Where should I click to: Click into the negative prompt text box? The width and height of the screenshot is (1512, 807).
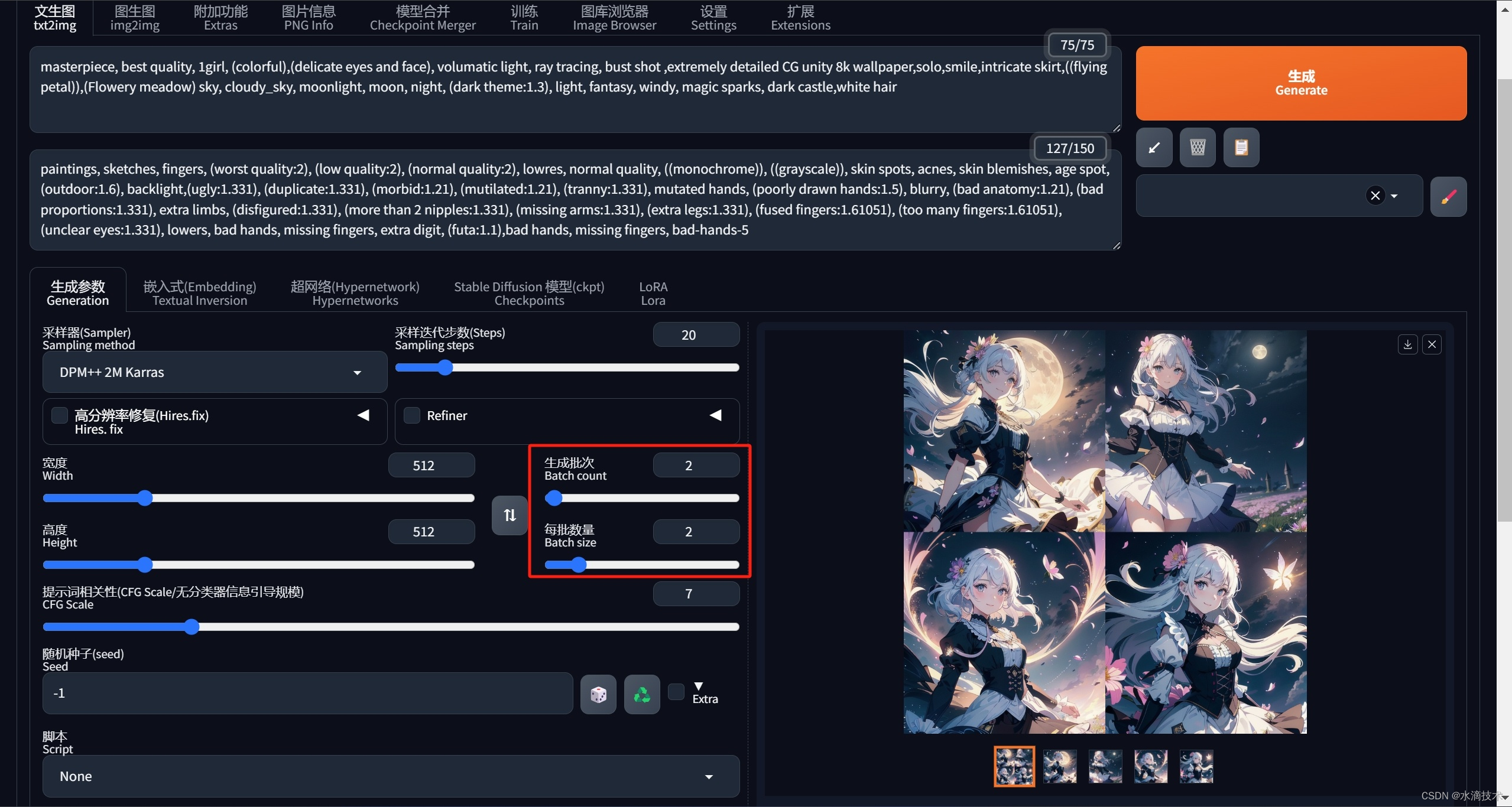(x=575, y=200)
